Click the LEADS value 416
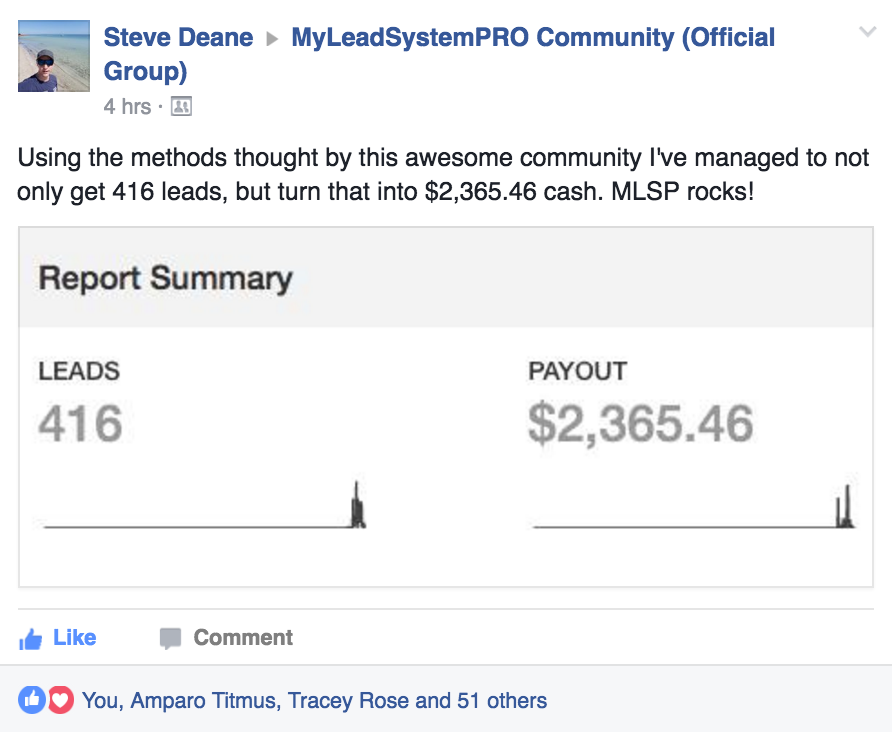The image size is (892, 732). pos(80,423)
